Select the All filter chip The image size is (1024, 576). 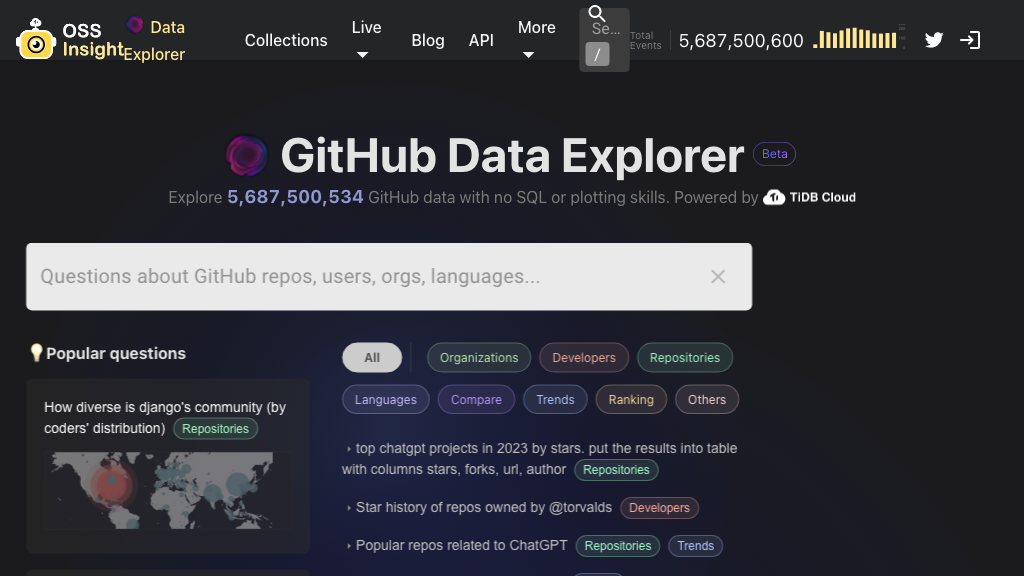pos(372,358)
